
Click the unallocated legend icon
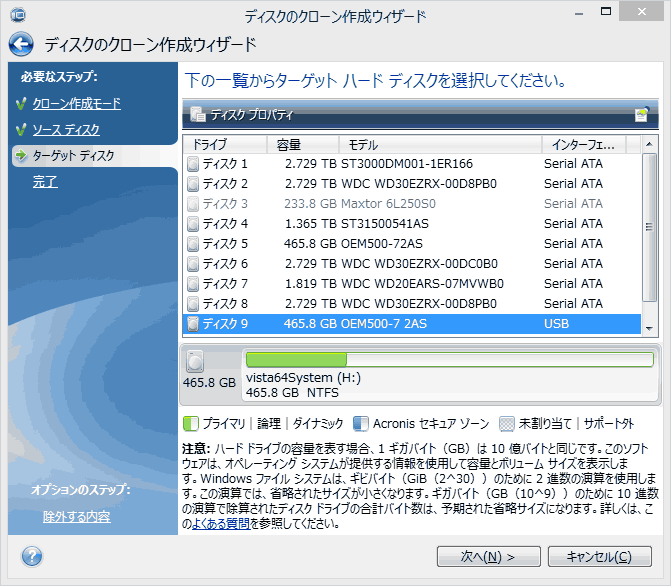(x=507, y=424)
